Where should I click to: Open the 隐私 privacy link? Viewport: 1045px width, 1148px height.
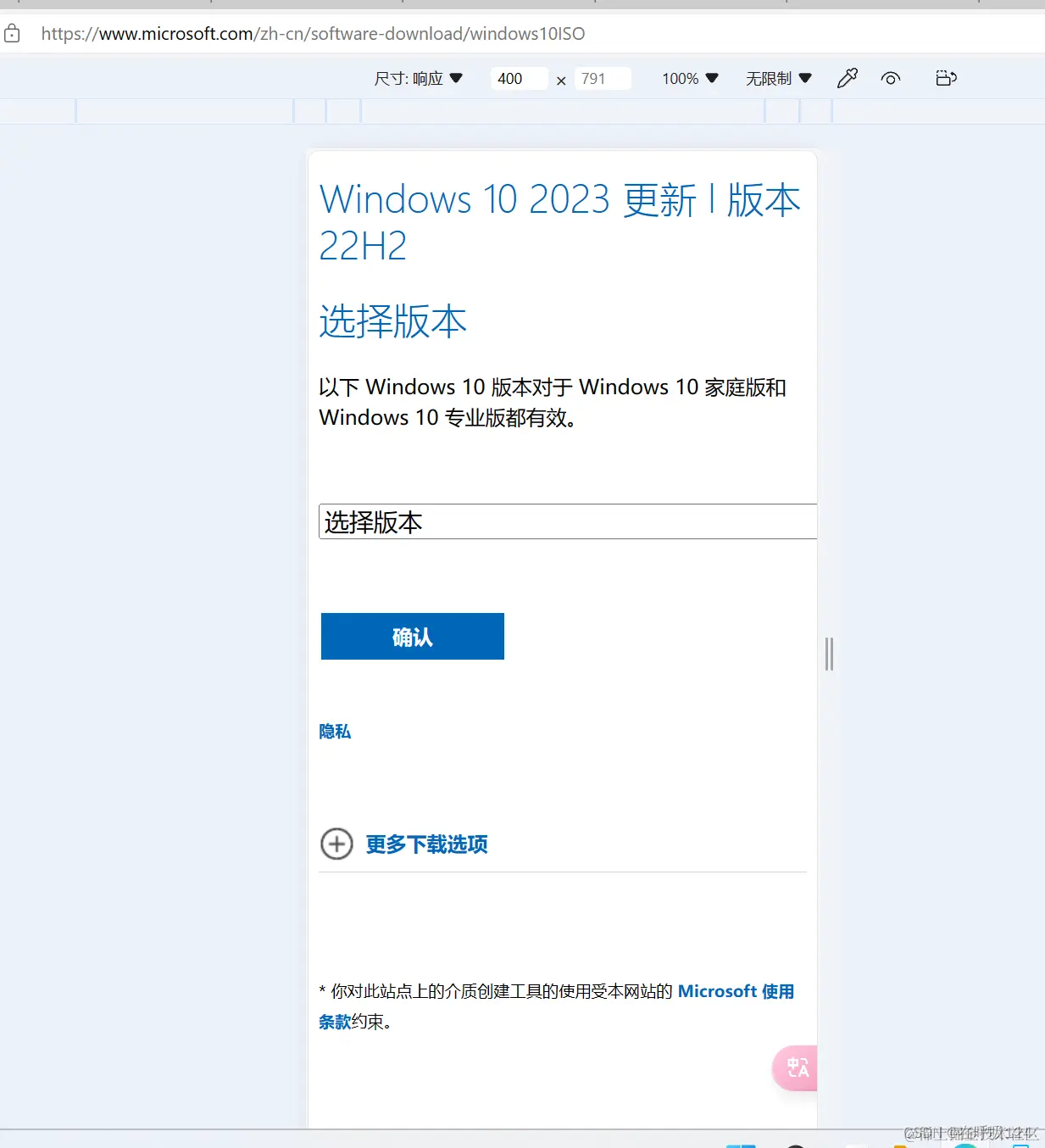coord(335,732)
